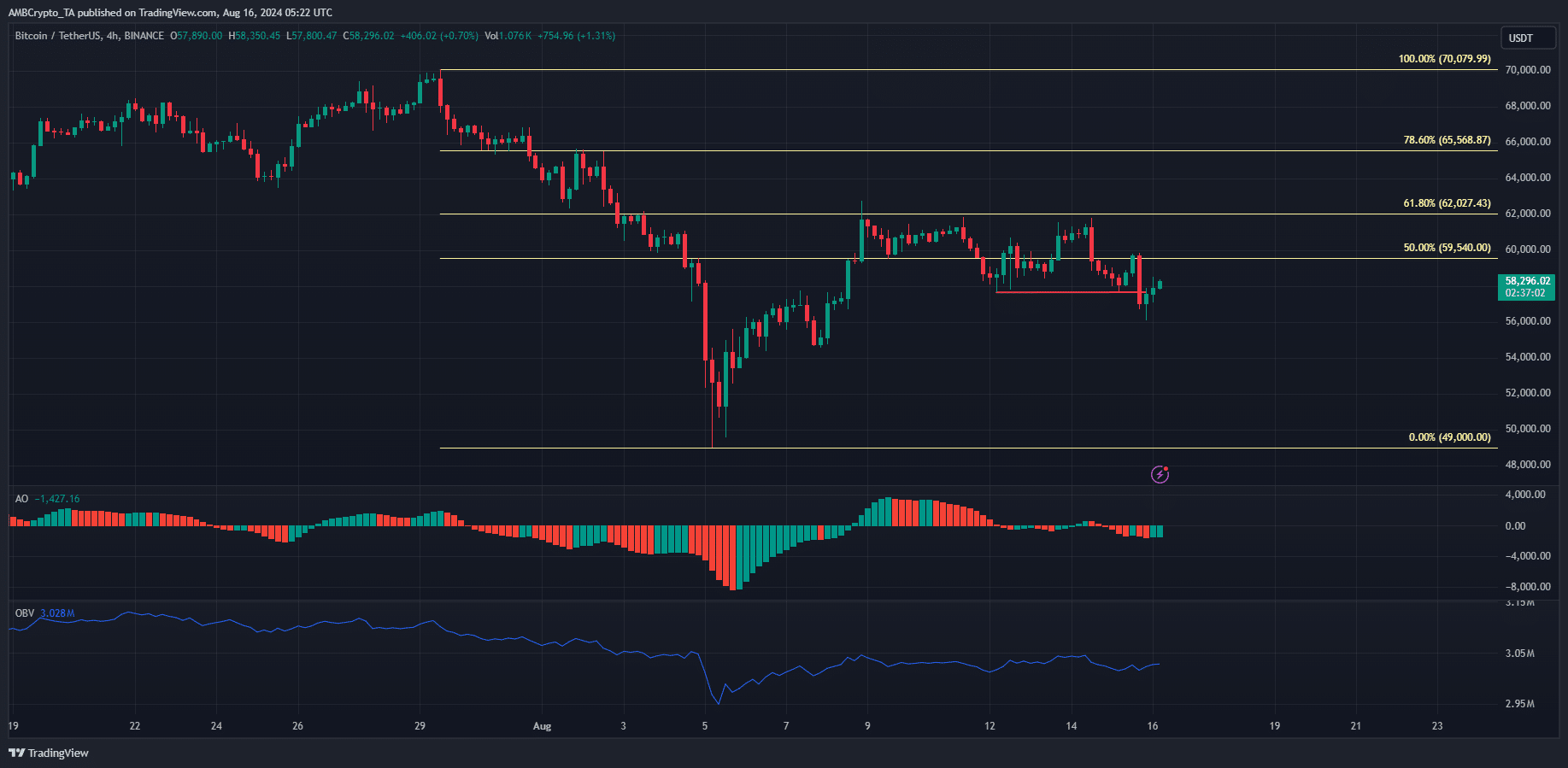
Task: Click date 14 on the time axis
Action: pos(1072,726)
